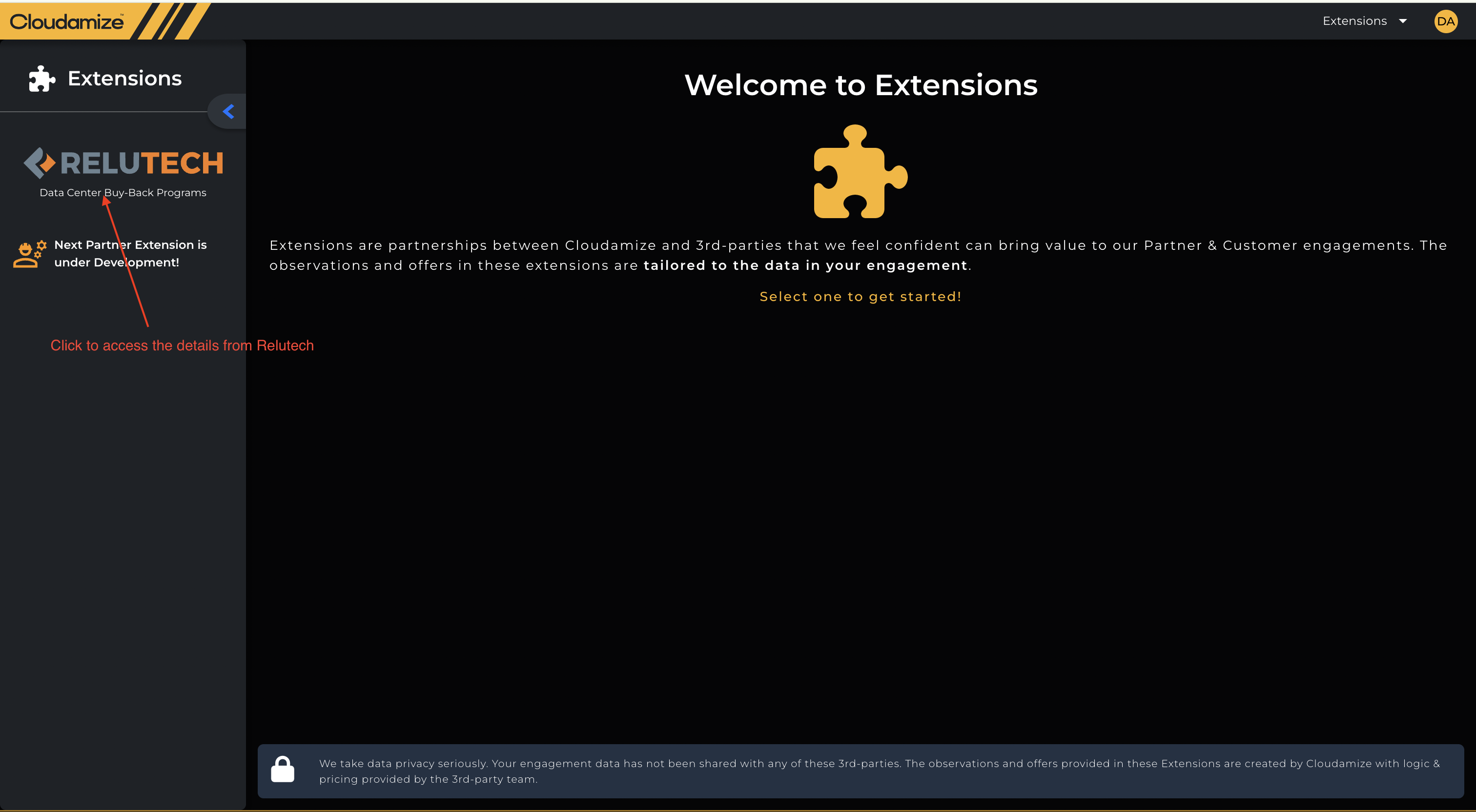
Task: Select the 'Next Partner Extension is under Development!' label
Action: [131, 253]
